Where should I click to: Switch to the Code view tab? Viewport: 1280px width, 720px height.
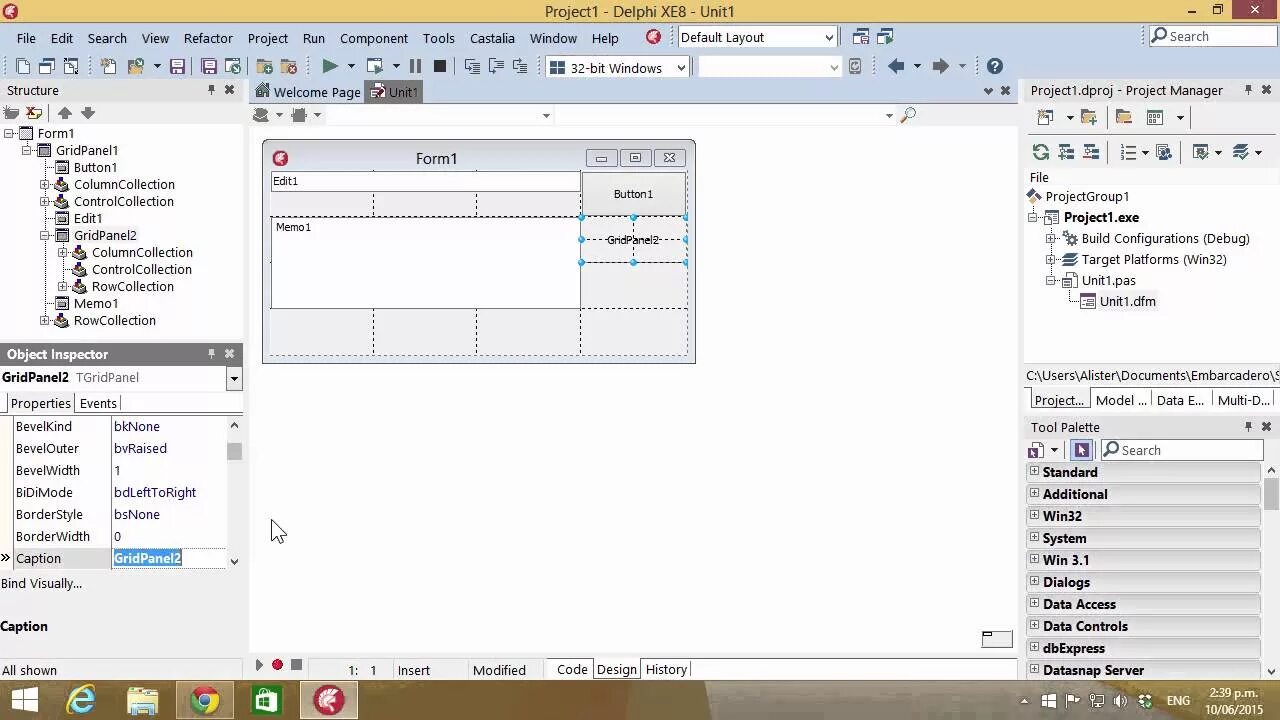[572, 669]
